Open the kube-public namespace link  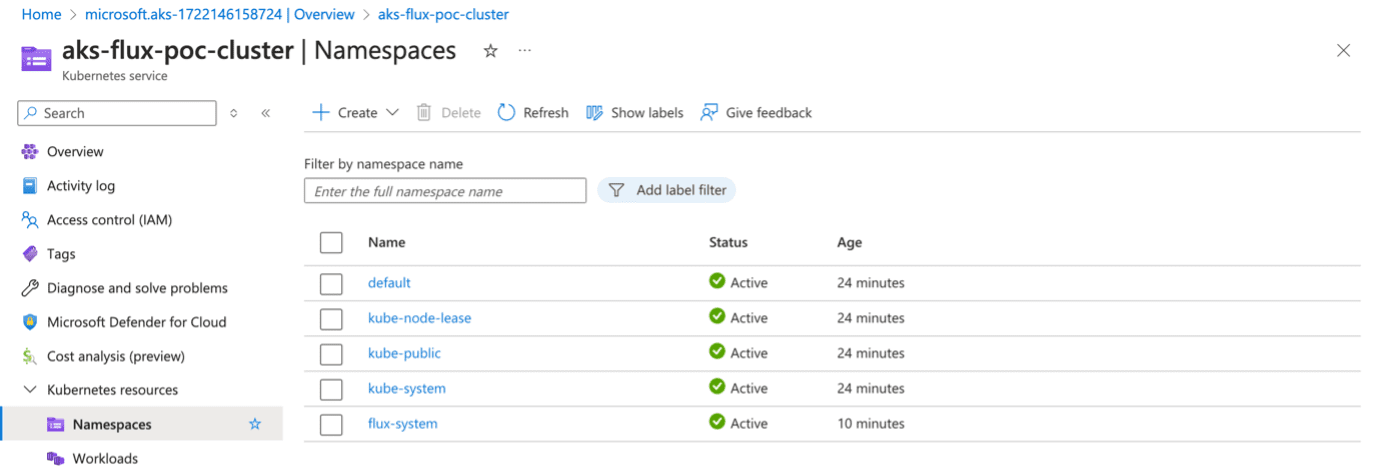(404, 353)
